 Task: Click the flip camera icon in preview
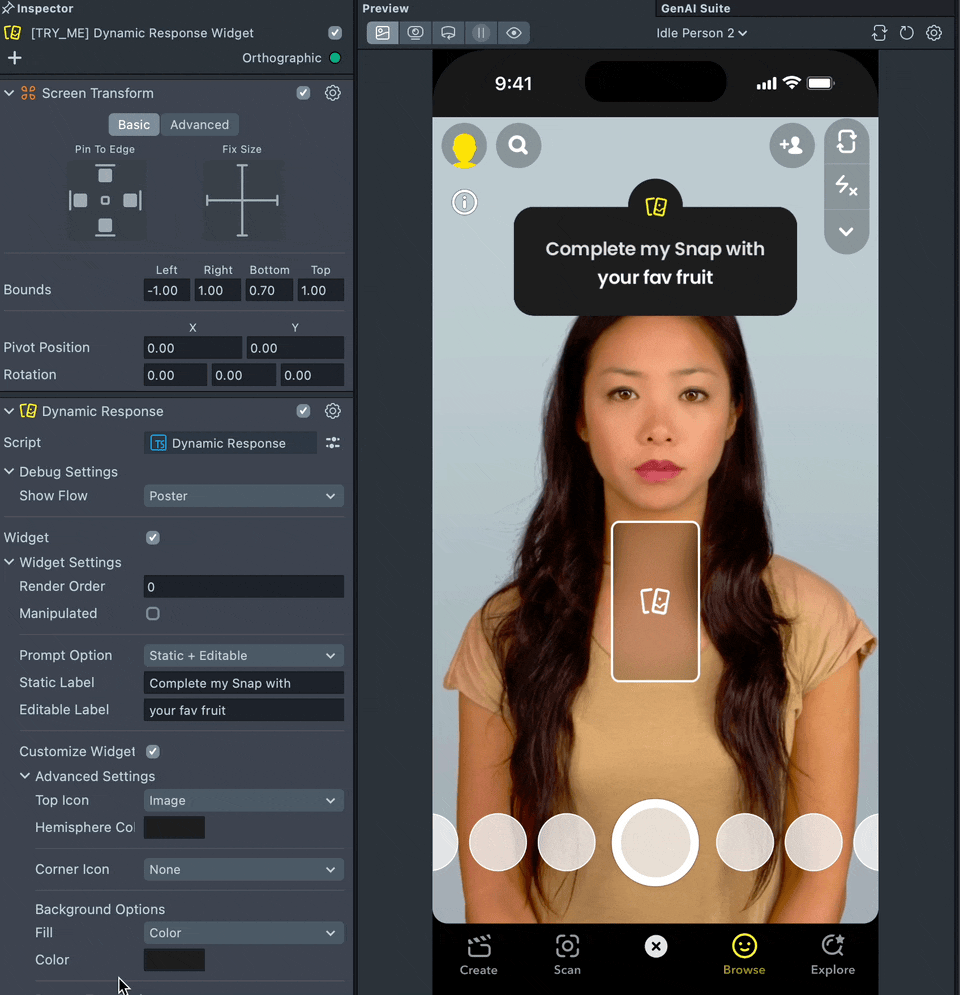coord(846,142)
